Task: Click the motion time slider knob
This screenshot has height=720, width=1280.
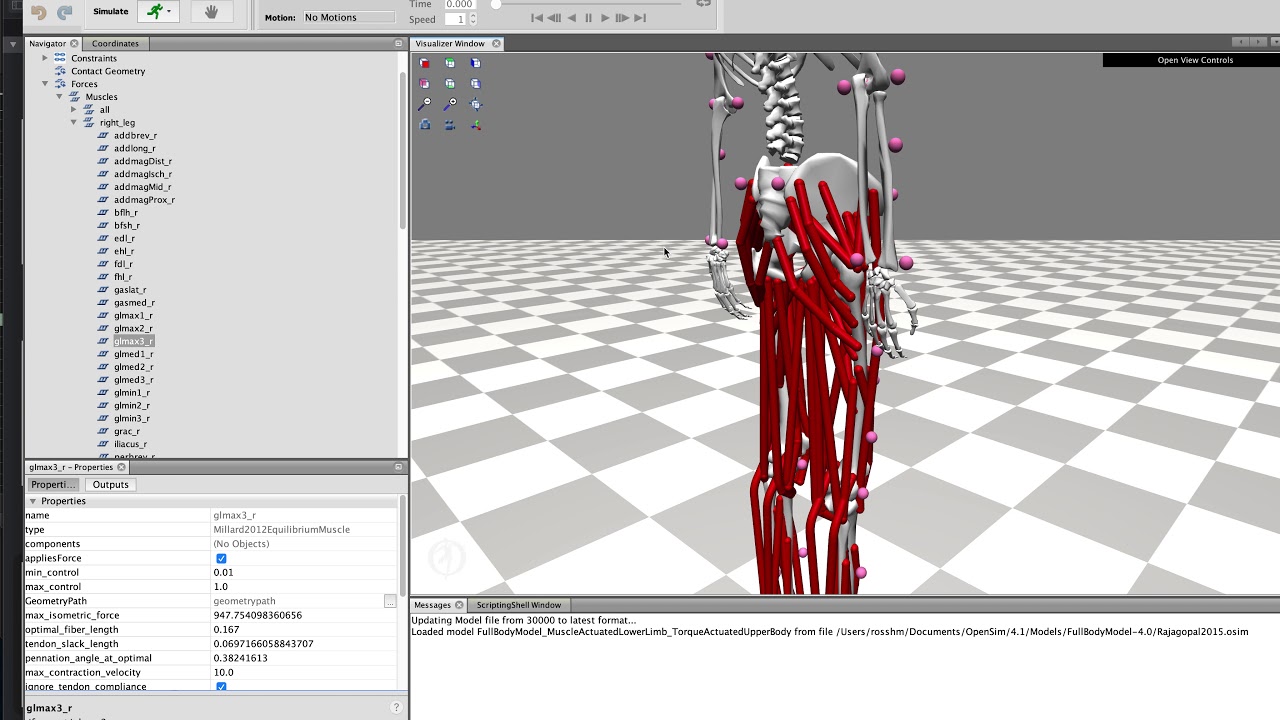Action: [x=496, y=4]
